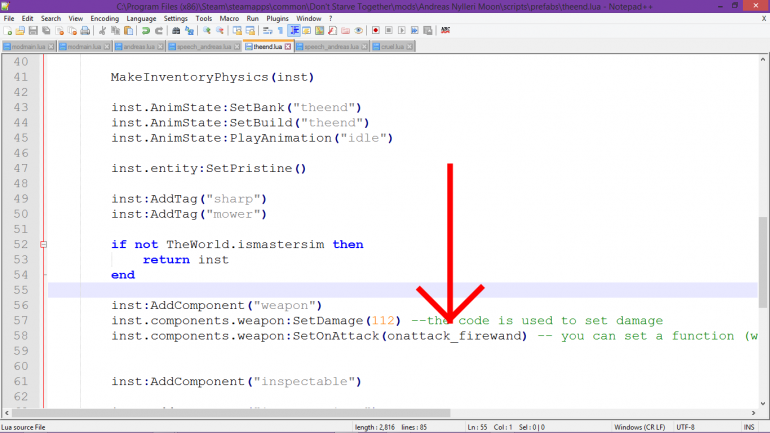Click the UTF-8 encoding status entry
This screenshot has width=770, height=433.
pos(686,427)
